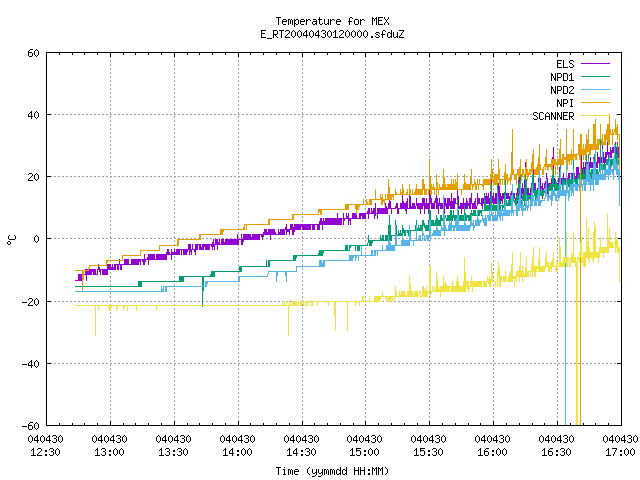Viewport: 640px width, 480px height.
Task: Click the purple ELS legend line sample
Action: click(x=595, y=64)
